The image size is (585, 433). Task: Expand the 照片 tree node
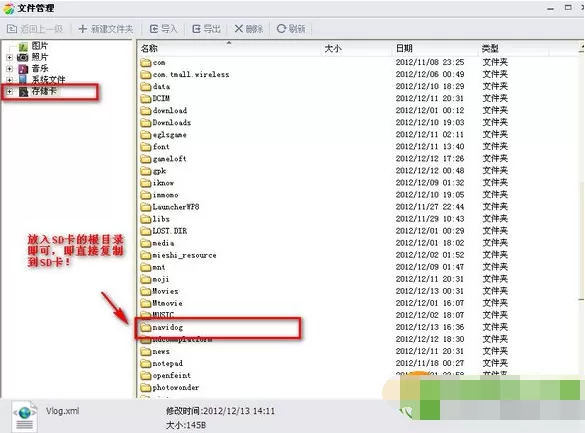10,57
